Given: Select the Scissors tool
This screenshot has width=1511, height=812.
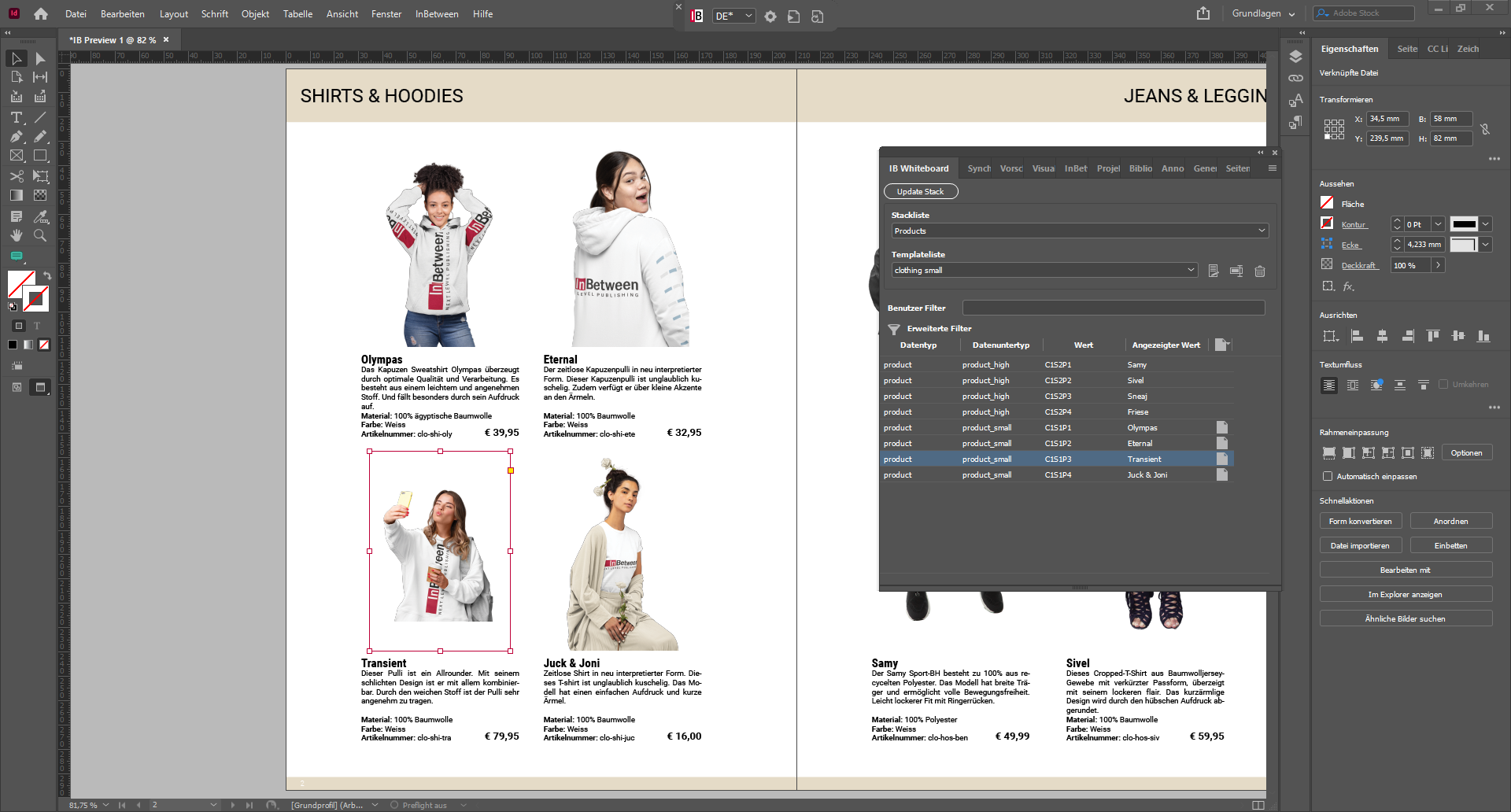Looking at the screenshot, I should click(15, 177).
